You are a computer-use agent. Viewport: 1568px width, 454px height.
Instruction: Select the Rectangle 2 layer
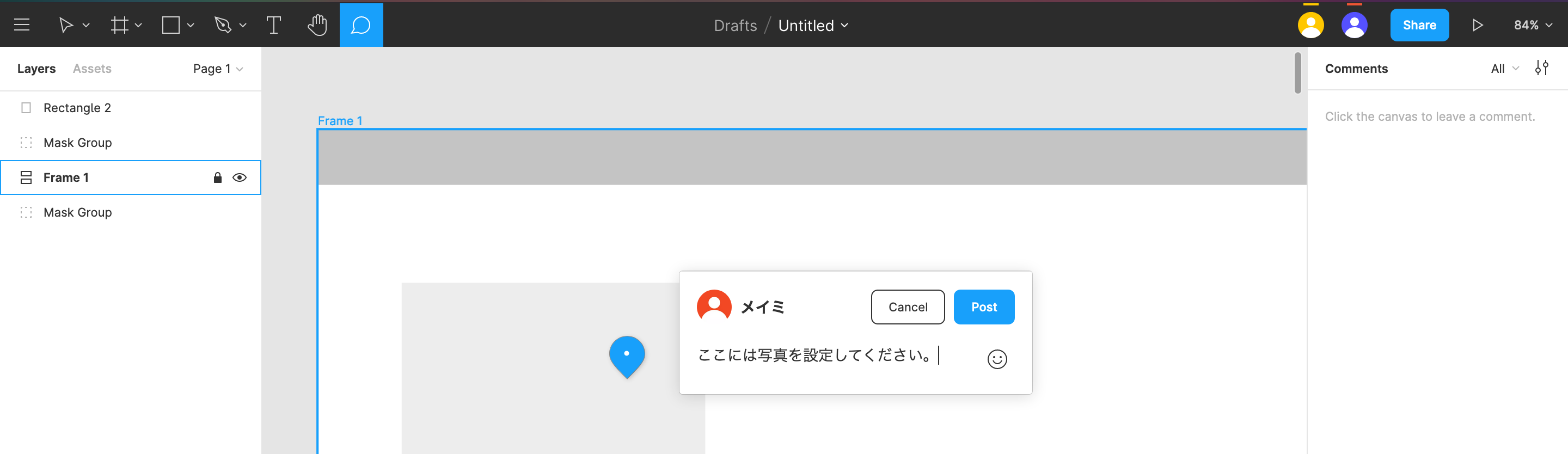(131, 108)
